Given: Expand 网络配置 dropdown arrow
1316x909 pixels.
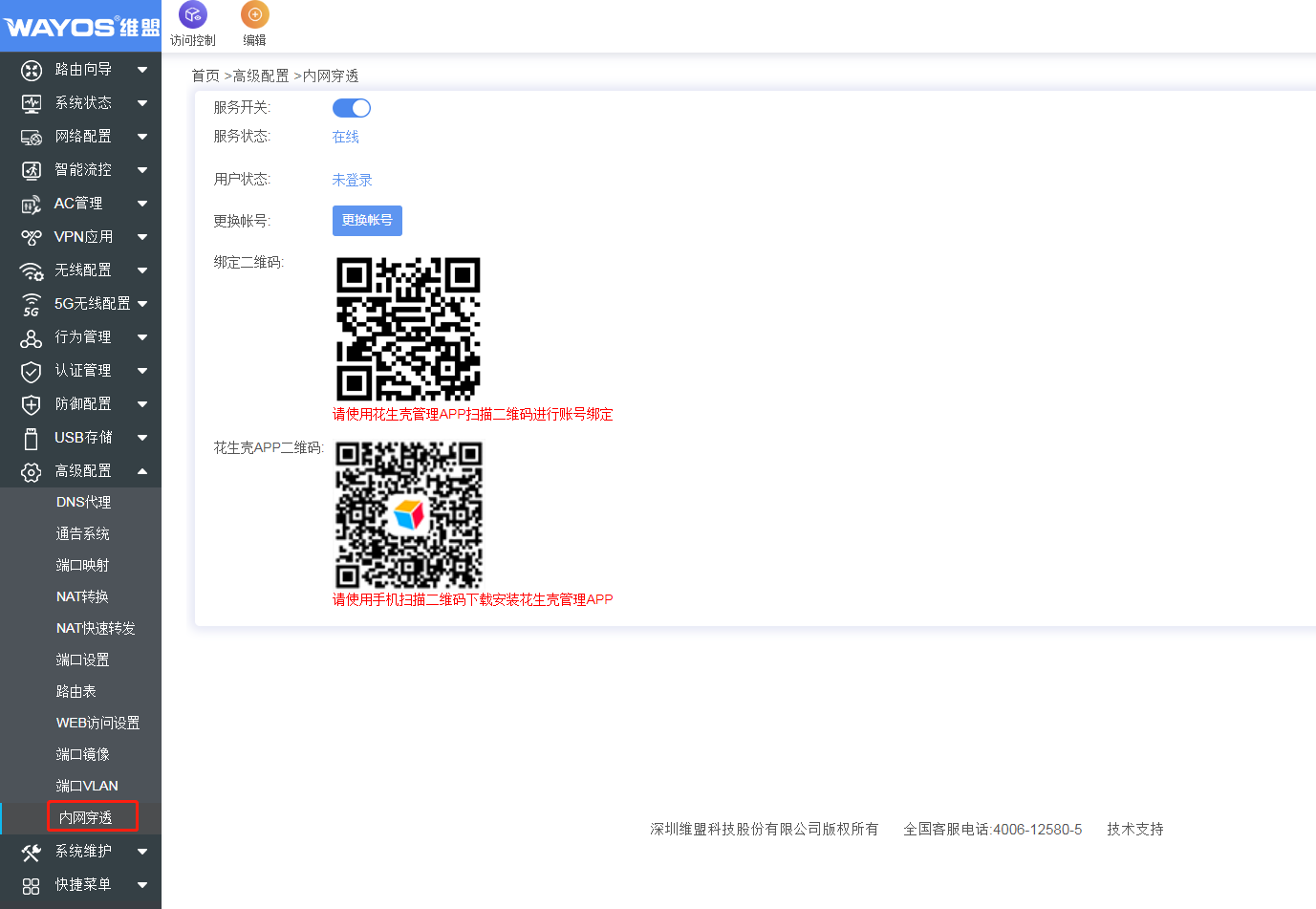Looking at the screenshot, I should [x=142, y=137].
